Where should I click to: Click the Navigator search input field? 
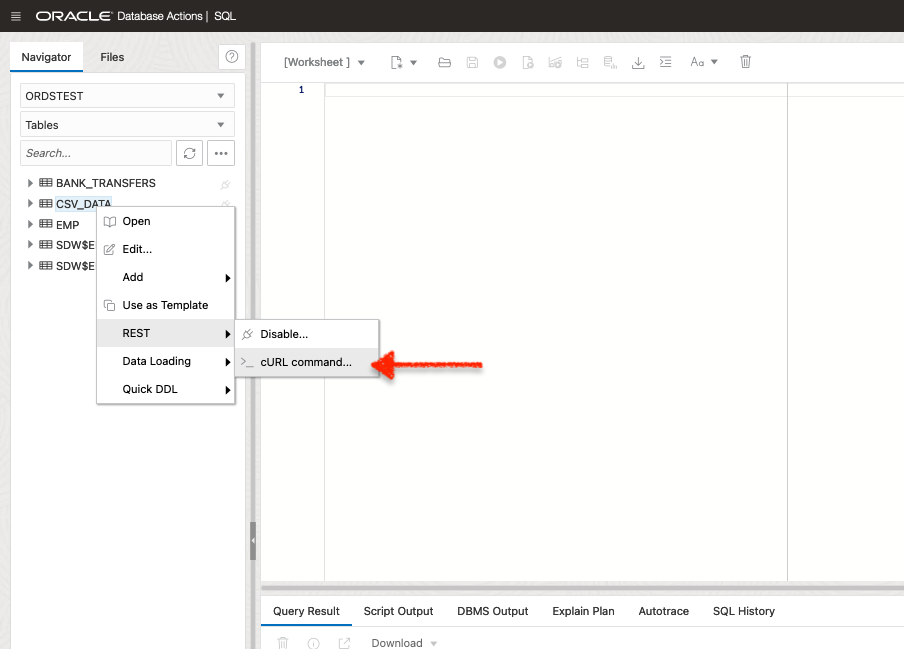tap(96, 153)
